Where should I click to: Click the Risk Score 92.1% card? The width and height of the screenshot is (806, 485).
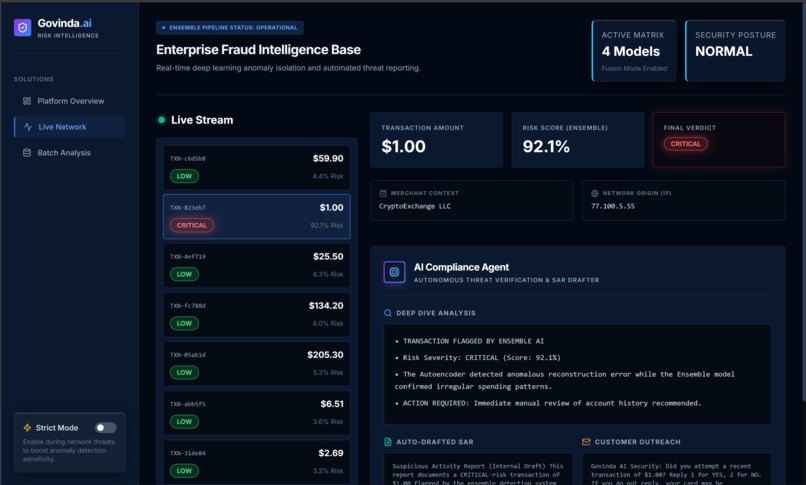[578, 140]
